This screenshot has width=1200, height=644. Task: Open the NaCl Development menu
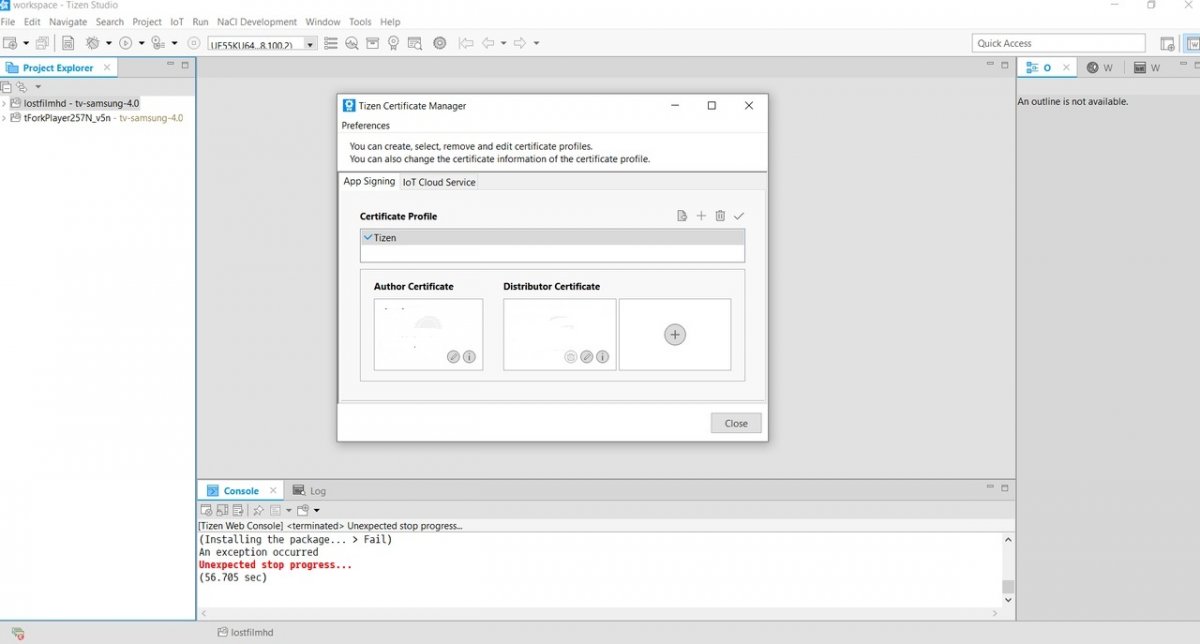point(257,21)
